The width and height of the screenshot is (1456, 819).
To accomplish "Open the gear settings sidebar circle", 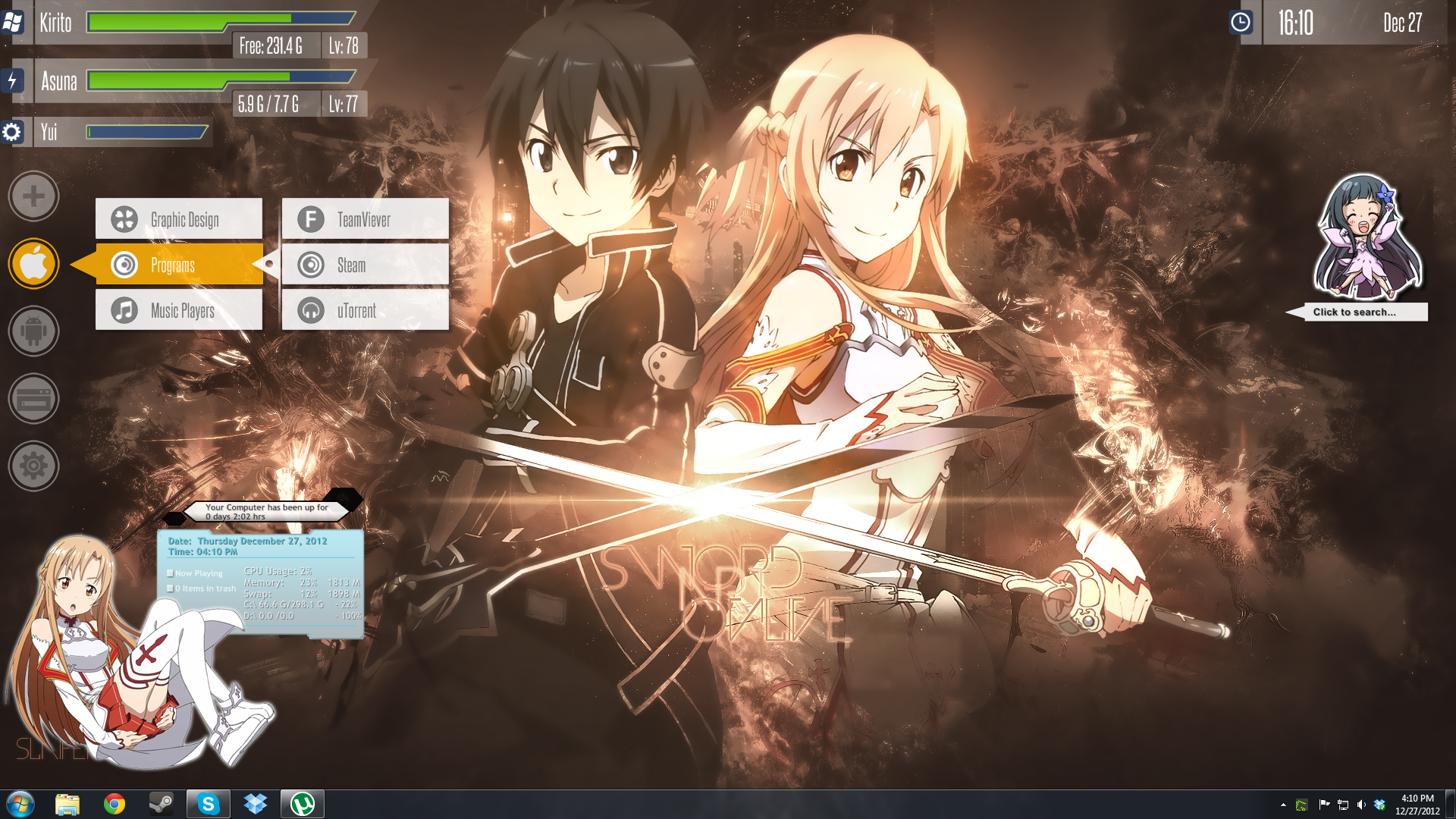I will coord(33,466).
